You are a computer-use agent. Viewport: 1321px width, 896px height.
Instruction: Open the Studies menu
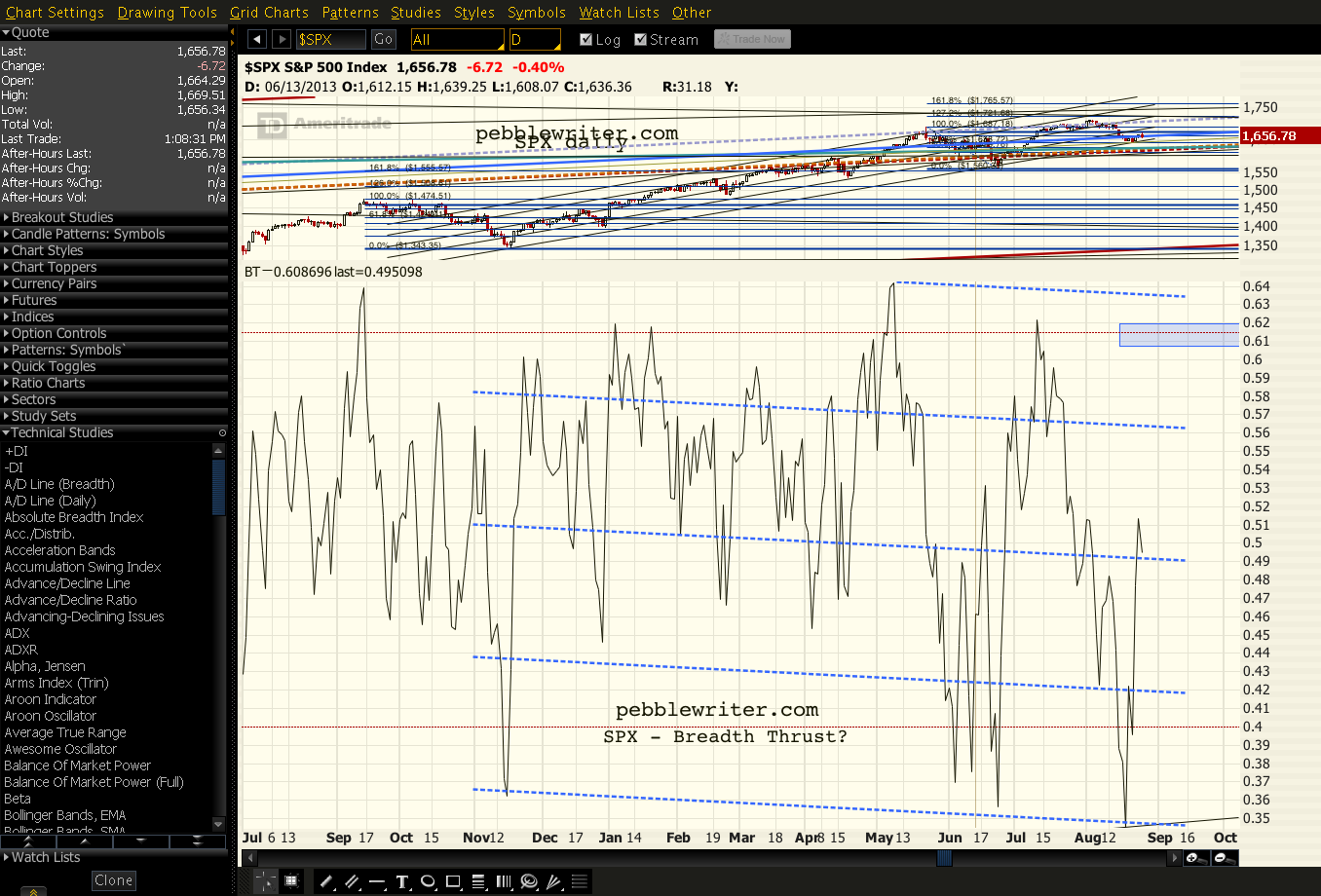pyautogui.click(x=416, y=13)
